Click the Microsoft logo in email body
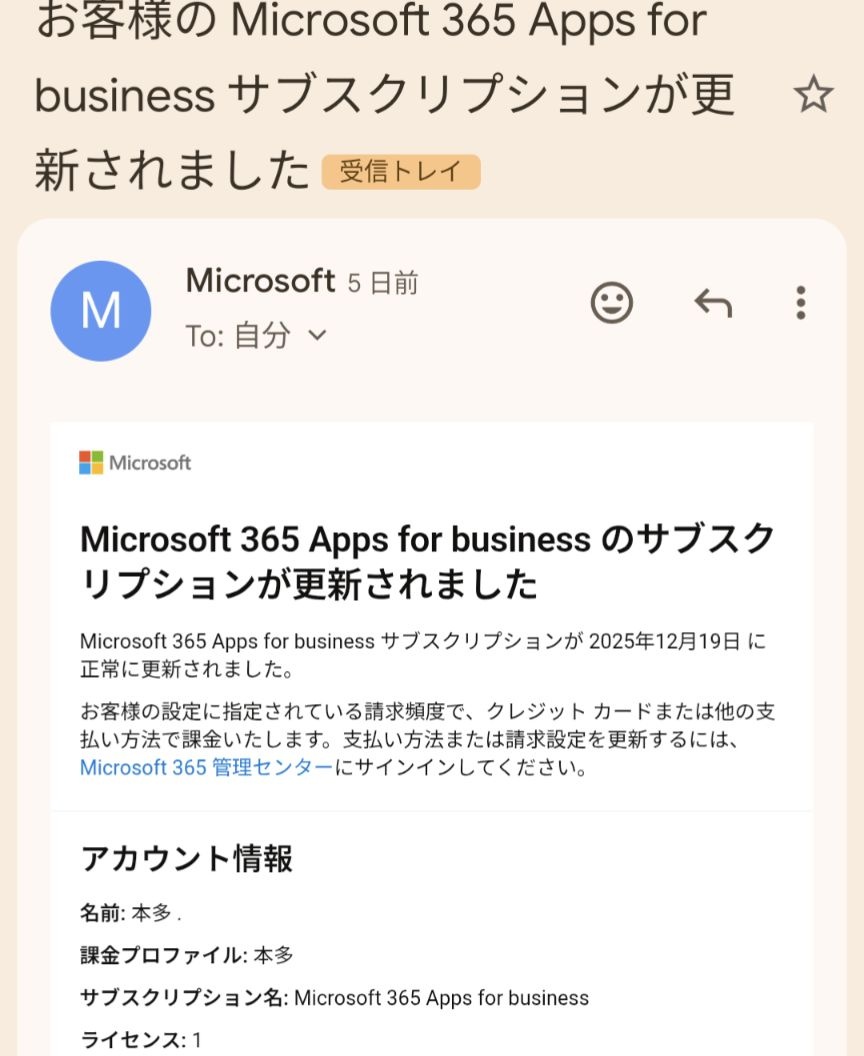The image size is (864, 1056). 135,463
